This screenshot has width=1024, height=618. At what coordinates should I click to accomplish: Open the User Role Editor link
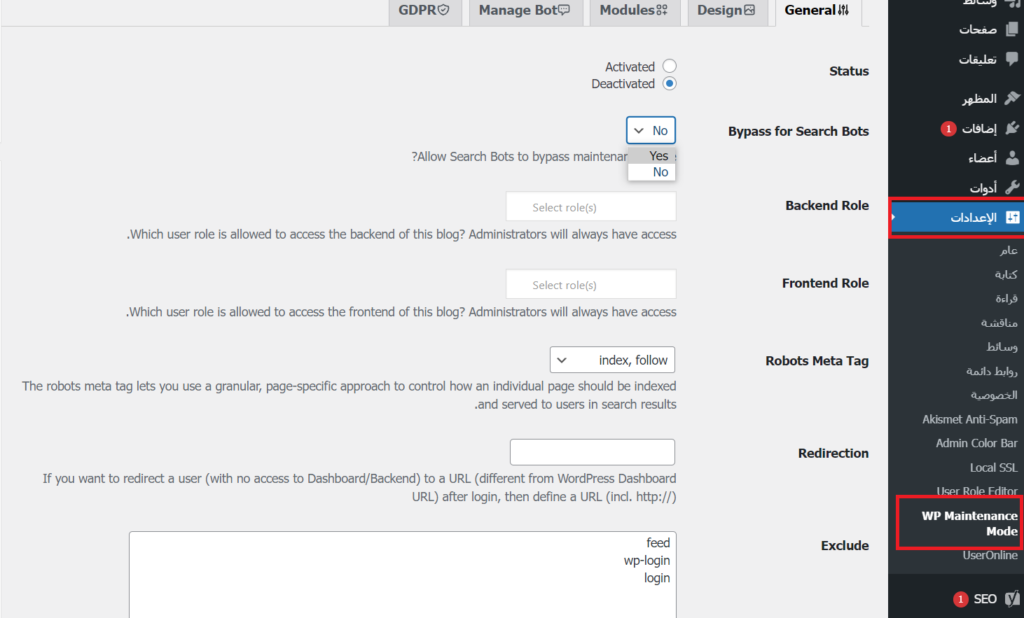(x=976, y=491)
